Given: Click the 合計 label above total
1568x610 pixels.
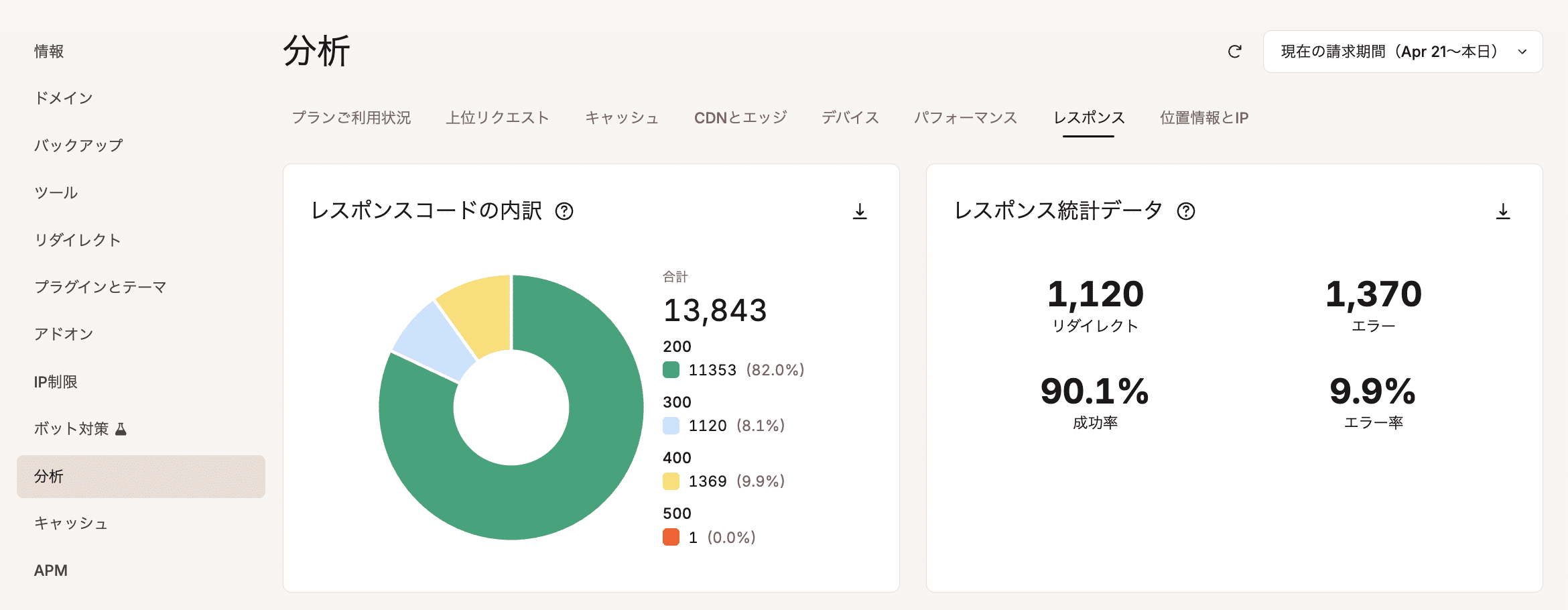Looking at the screenshot, I should click(x=675, y=277).
